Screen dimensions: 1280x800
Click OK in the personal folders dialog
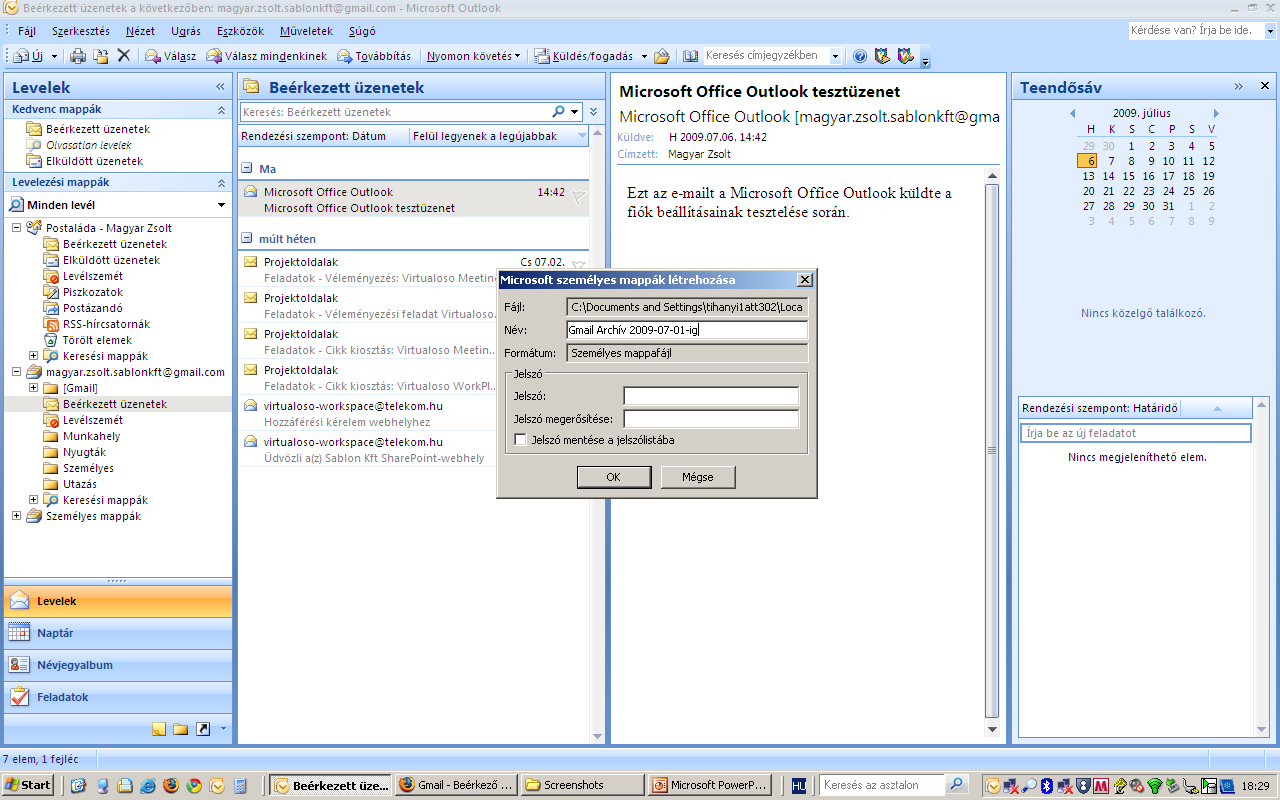tap(614, 477)
